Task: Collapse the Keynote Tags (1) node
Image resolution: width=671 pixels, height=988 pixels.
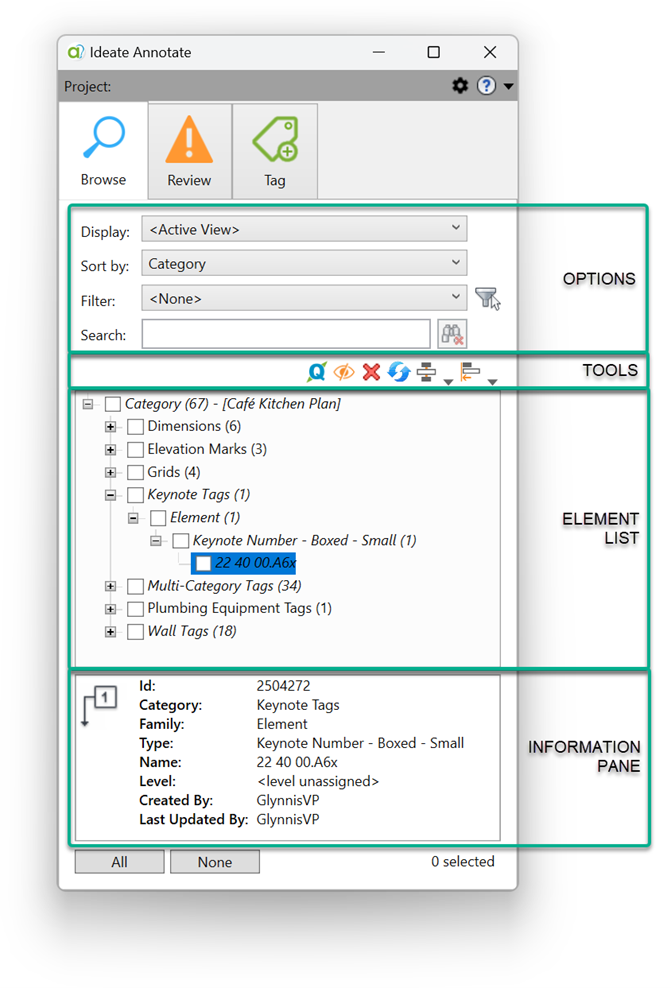Action: pos(111,495)
